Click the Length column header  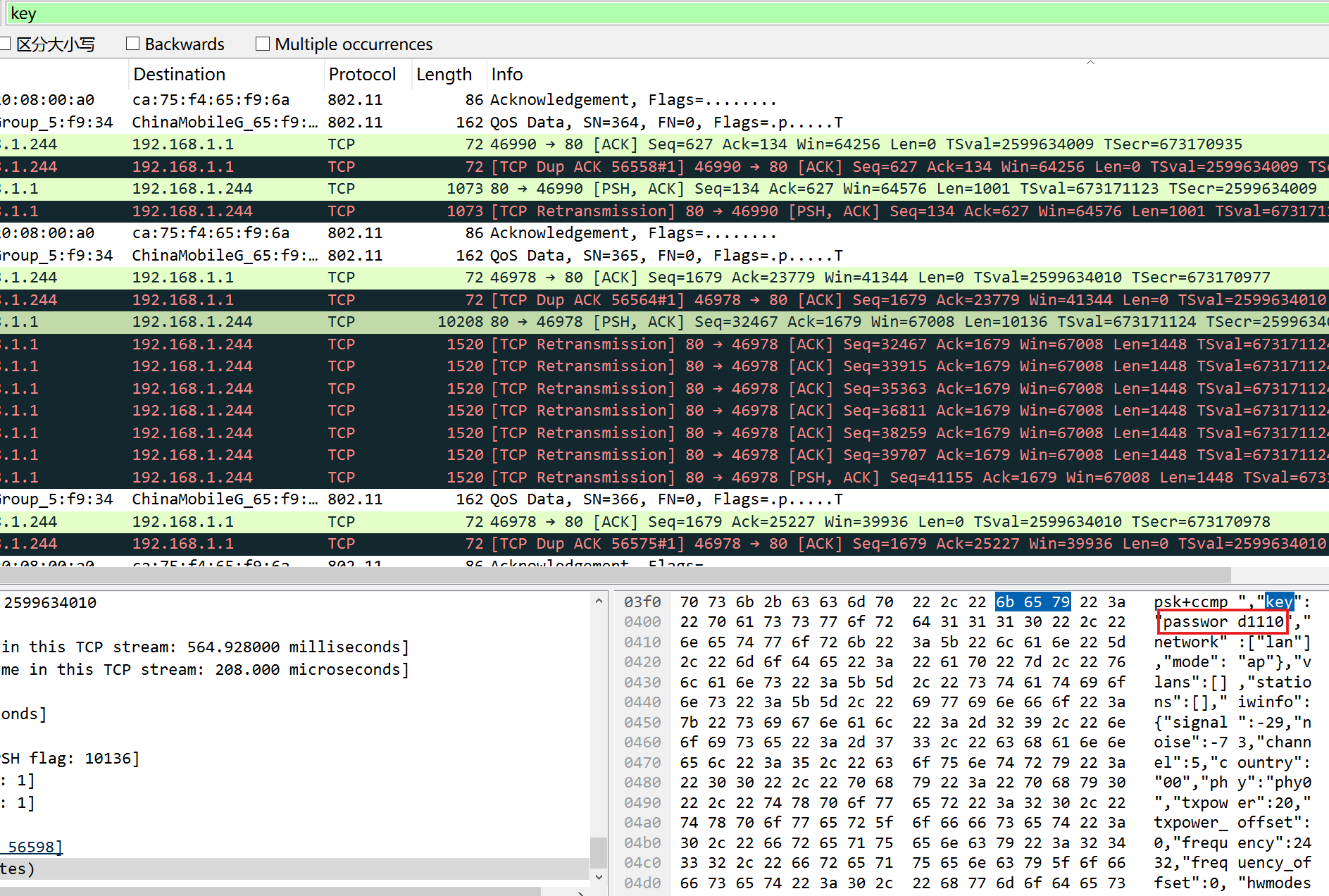click(x=444, y=75)
